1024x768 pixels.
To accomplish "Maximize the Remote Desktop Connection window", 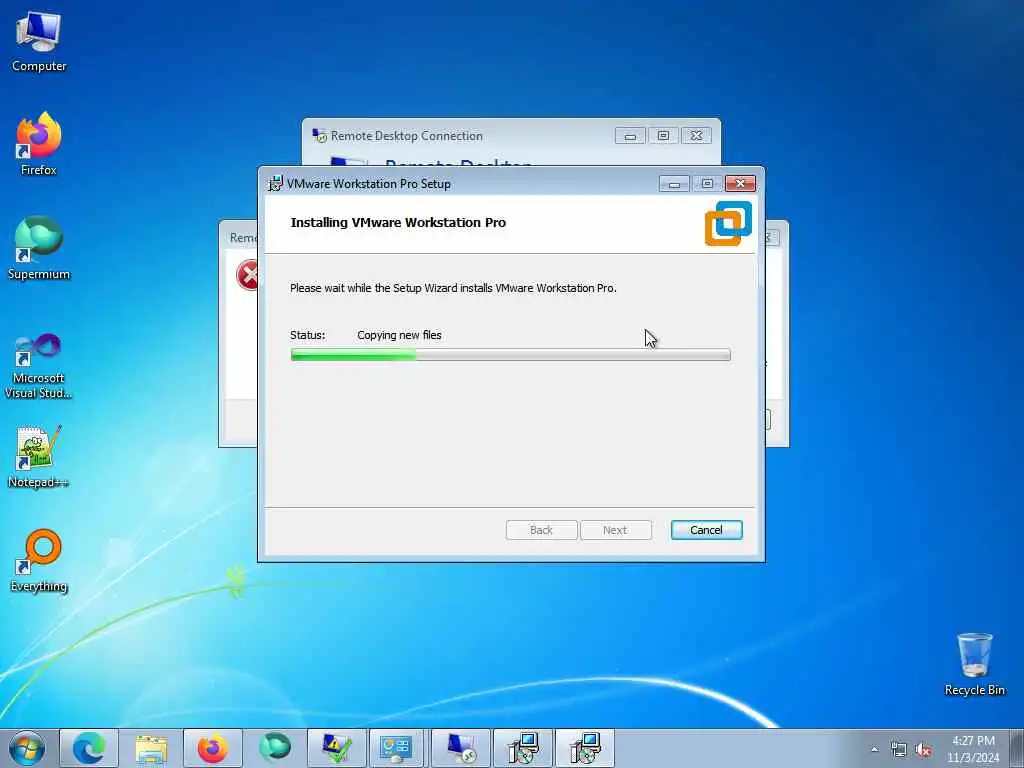I will tap(663, 136).
